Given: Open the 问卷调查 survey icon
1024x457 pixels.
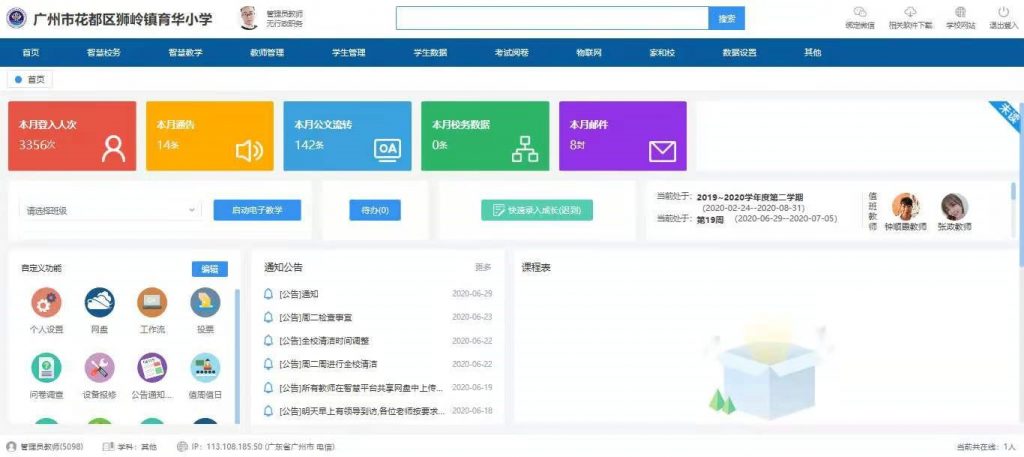Looking at the screenshot, I should click(46, 369).
